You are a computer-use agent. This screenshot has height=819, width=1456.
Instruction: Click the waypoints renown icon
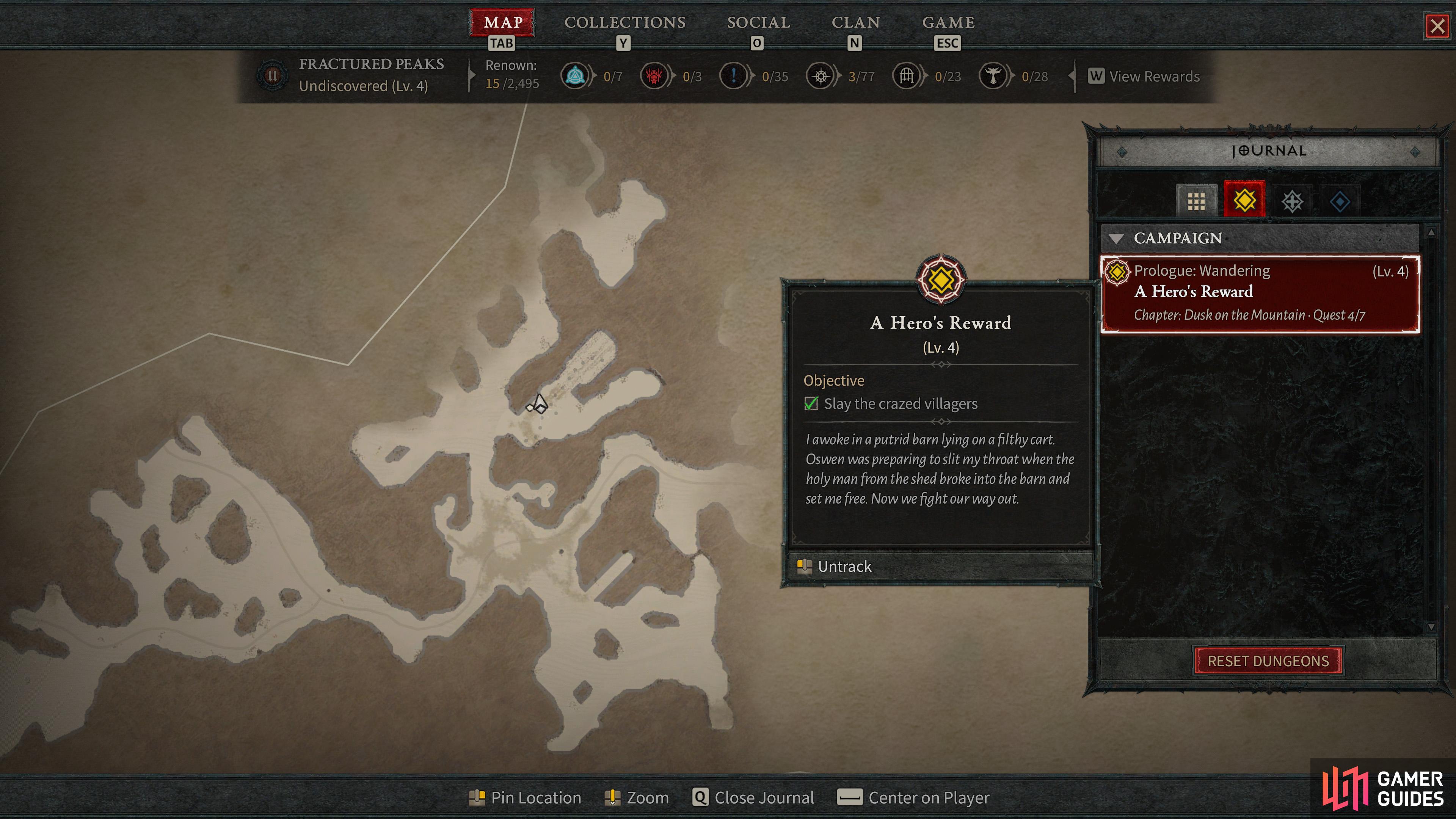click(x=576, y=76)
